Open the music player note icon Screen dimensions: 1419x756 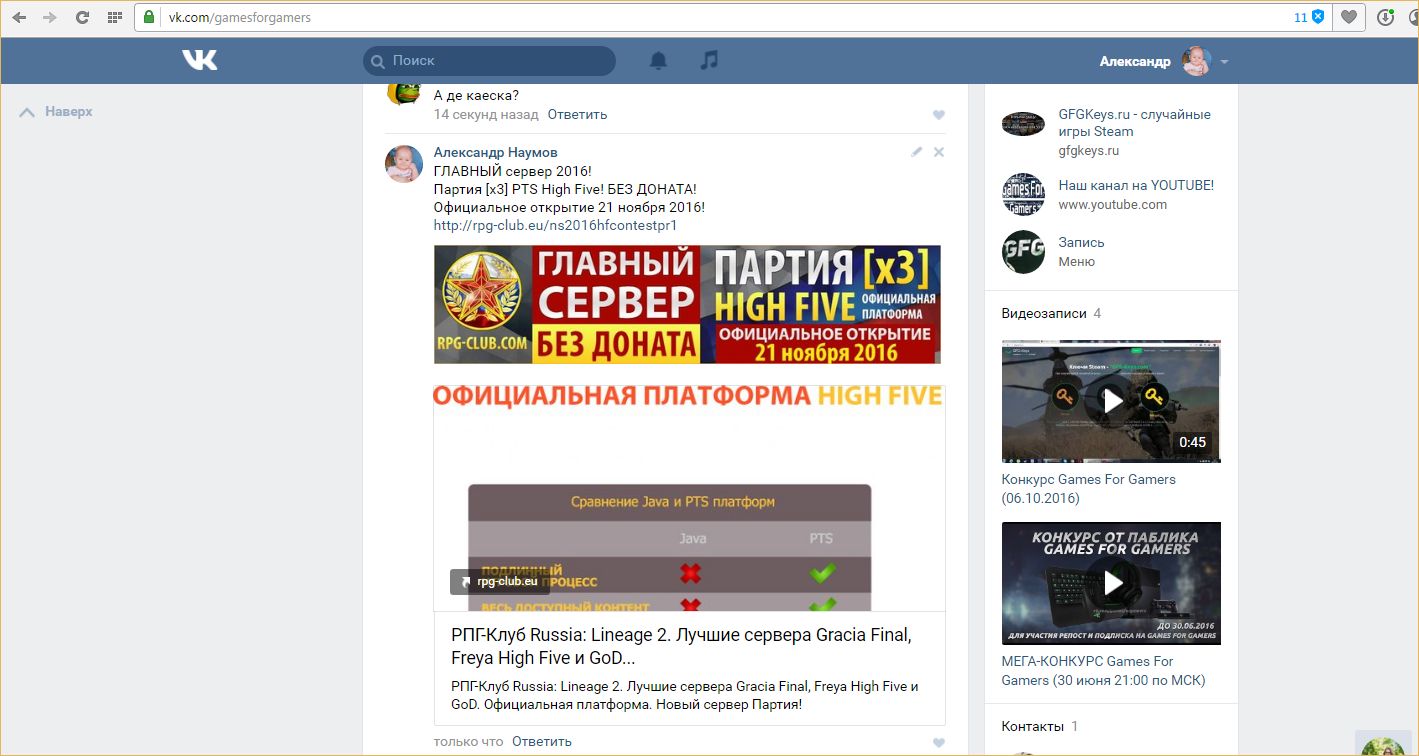click(x=709, y=61)
